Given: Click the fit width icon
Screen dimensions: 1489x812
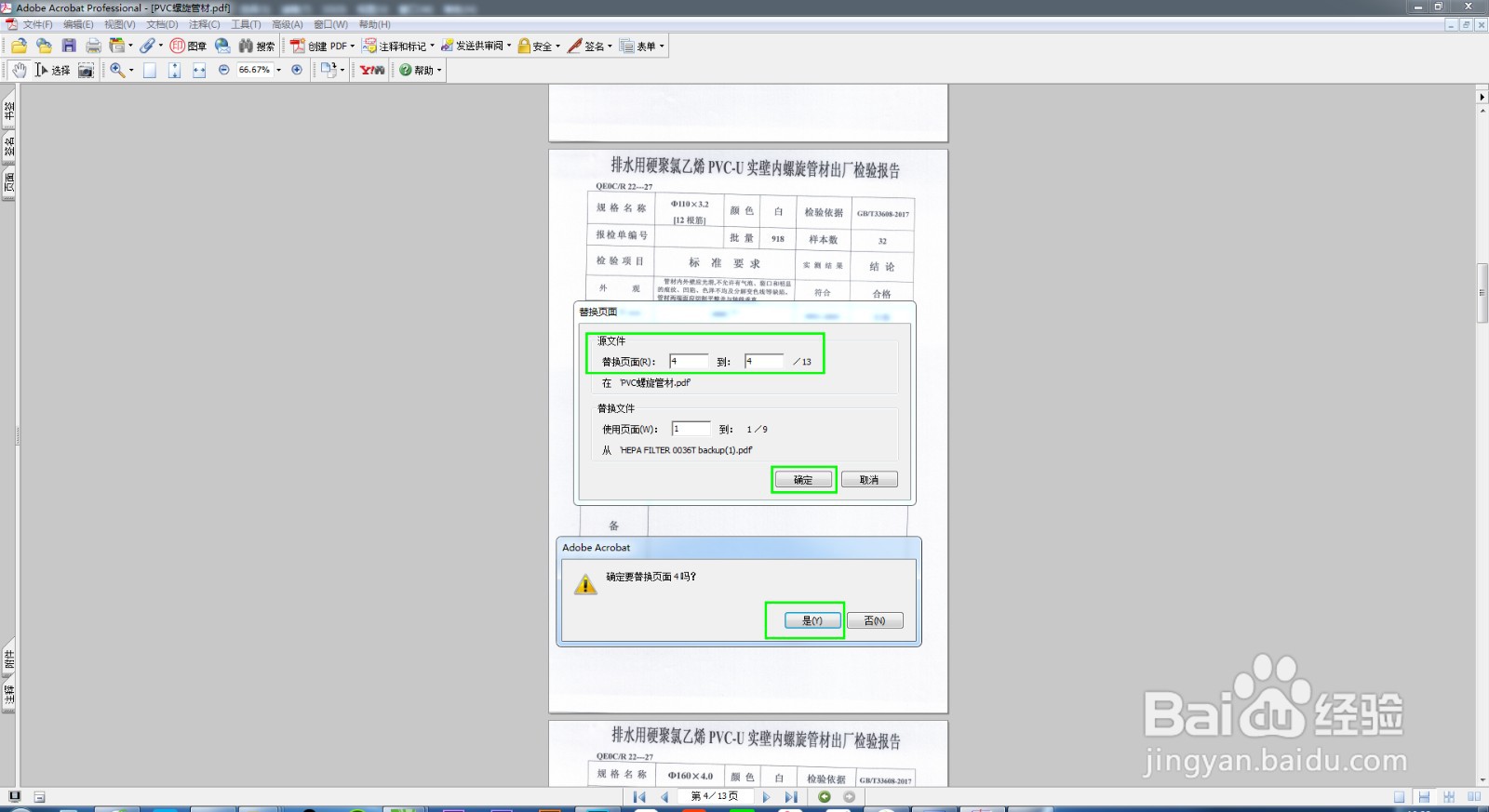Looking at the screenshot, I should (x=199, y=70).
